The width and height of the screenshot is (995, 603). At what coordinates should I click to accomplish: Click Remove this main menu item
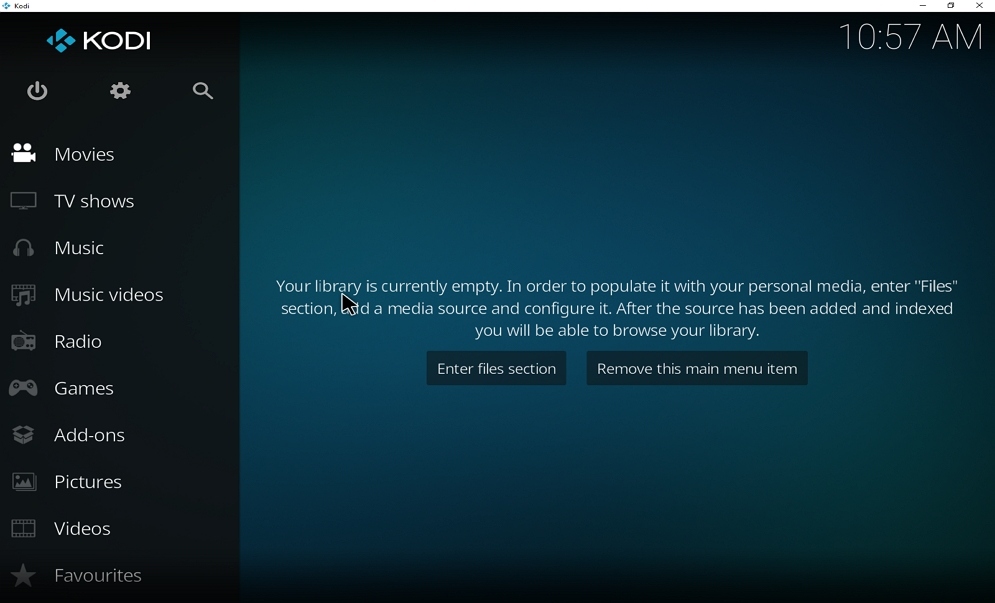tap(697, 368)
